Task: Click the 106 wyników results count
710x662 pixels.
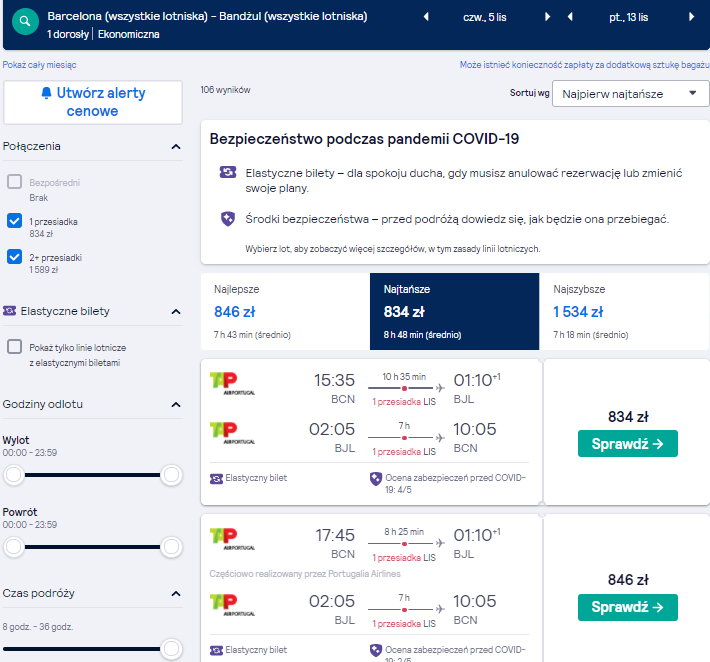Action: point(225,90)
